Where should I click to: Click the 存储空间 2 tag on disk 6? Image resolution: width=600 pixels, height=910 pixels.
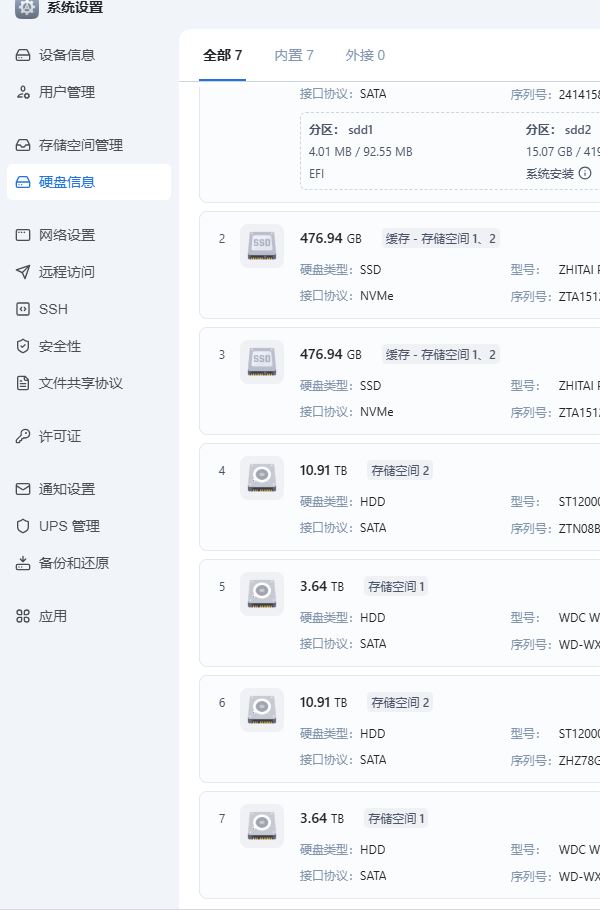pos(400,703)
